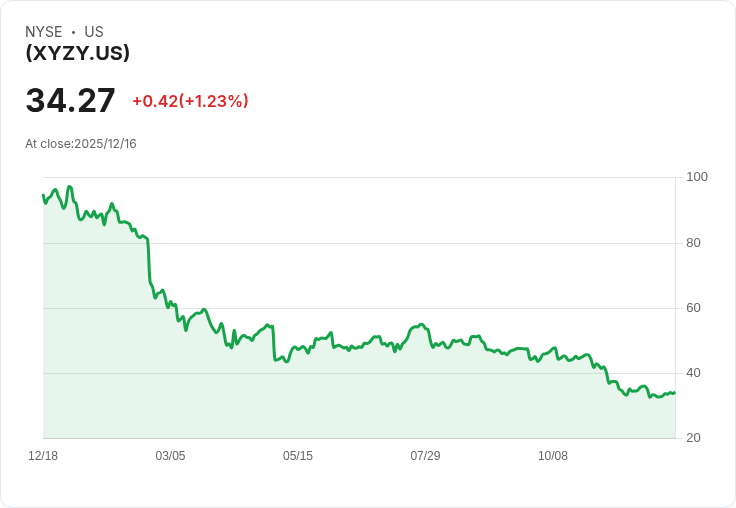Click the highest peak of the price line
Viewport: 736px width, 508px height.
click(x=69, y=187)
